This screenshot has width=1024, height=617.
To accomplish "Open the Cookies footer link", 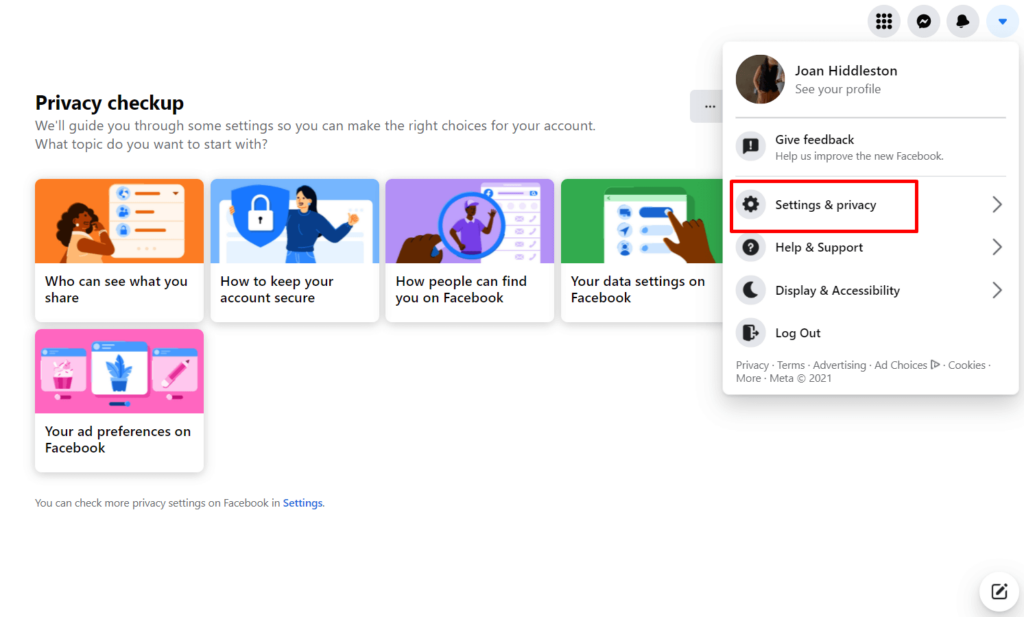I will coord(967,365).
